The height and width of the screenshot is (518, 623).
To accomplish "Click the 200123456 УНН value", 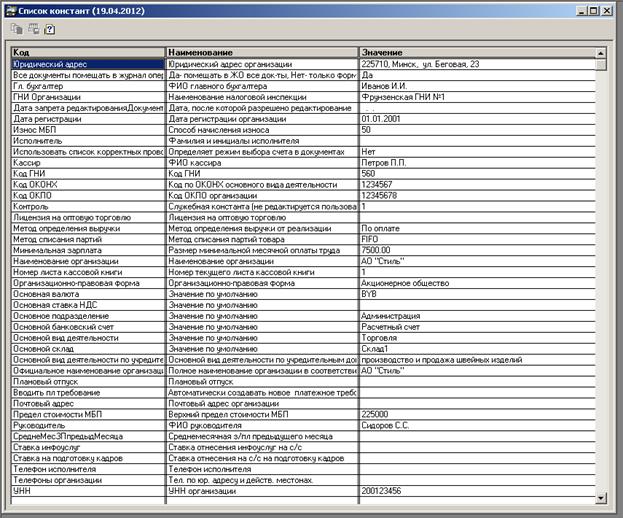I will point(381,491).
